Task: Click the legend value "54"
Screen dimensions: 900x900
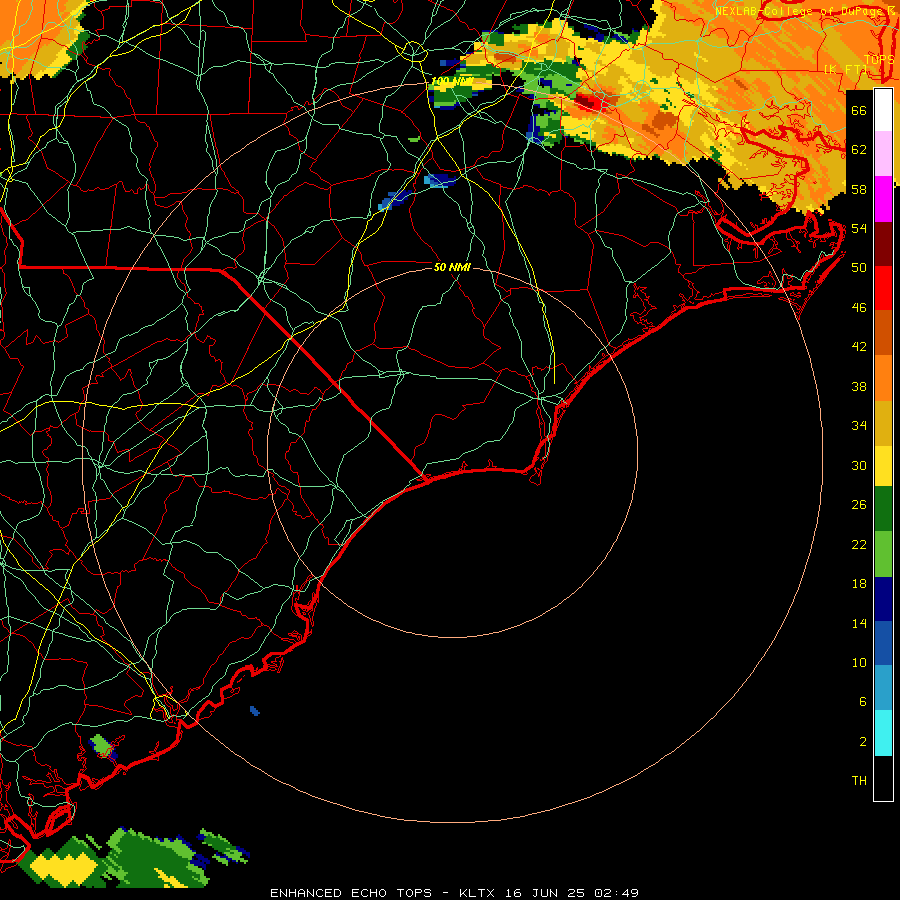Action: [x=859, y=228]
